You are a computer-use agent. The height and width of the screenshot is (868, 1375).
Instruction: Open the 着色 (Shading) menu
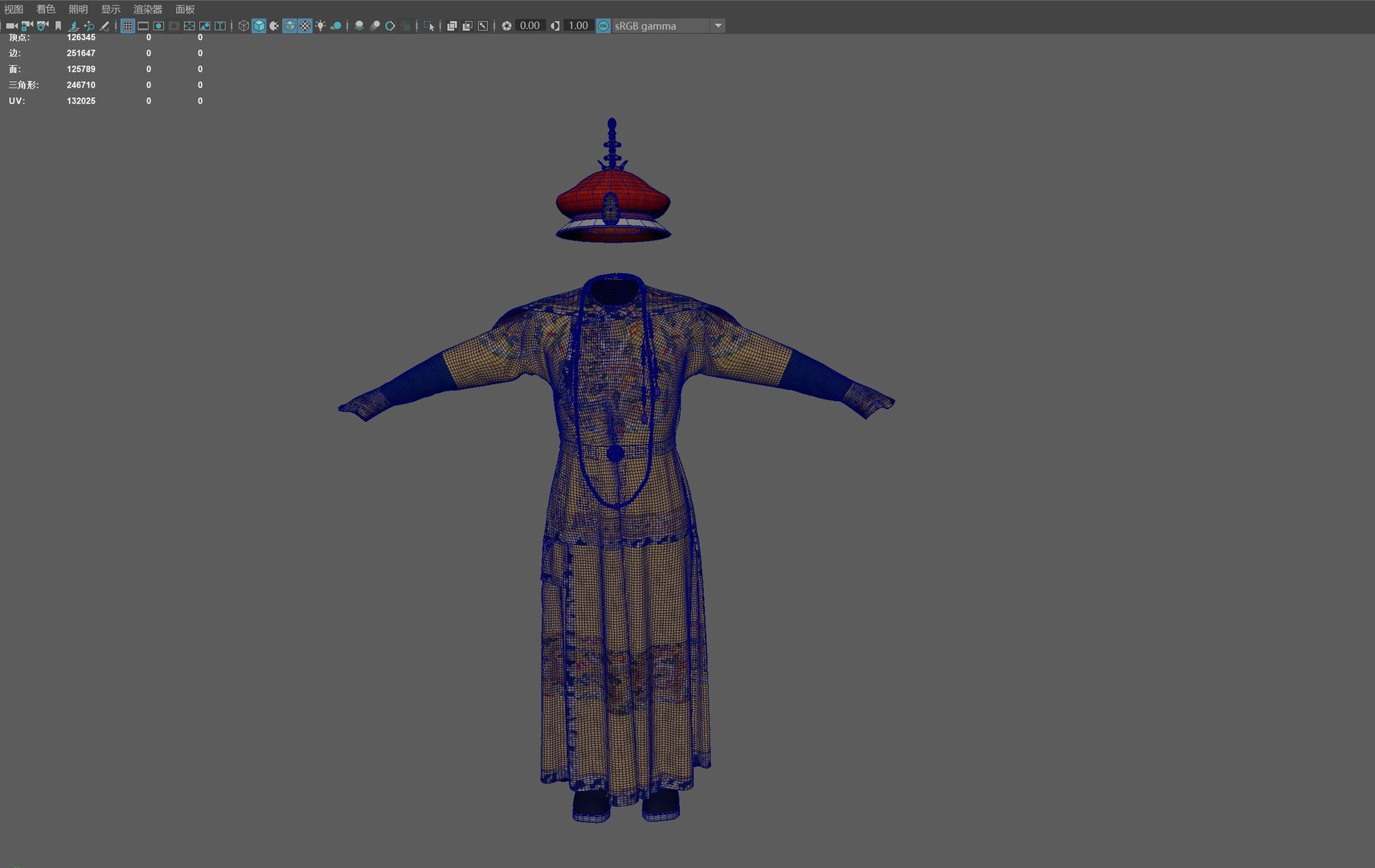pyautogui.click(x=46, y=9)
